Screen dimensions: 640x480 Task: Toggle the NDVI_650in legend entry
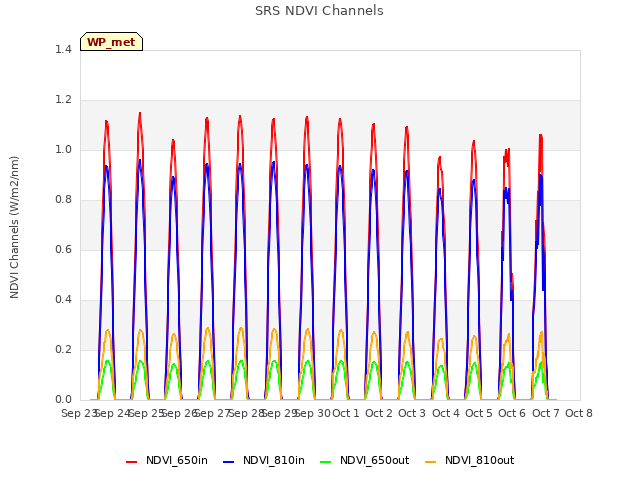tap(167, 460)
